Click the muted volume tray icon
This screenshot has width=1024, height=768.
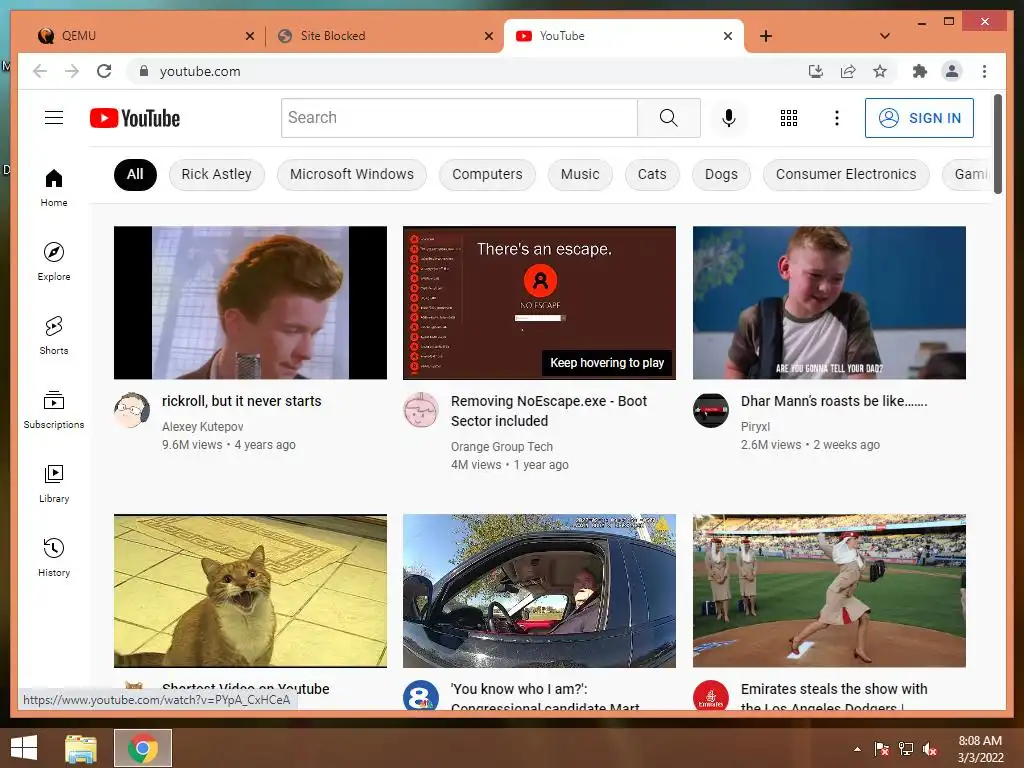pyautogui.click(x=929, y=749)
